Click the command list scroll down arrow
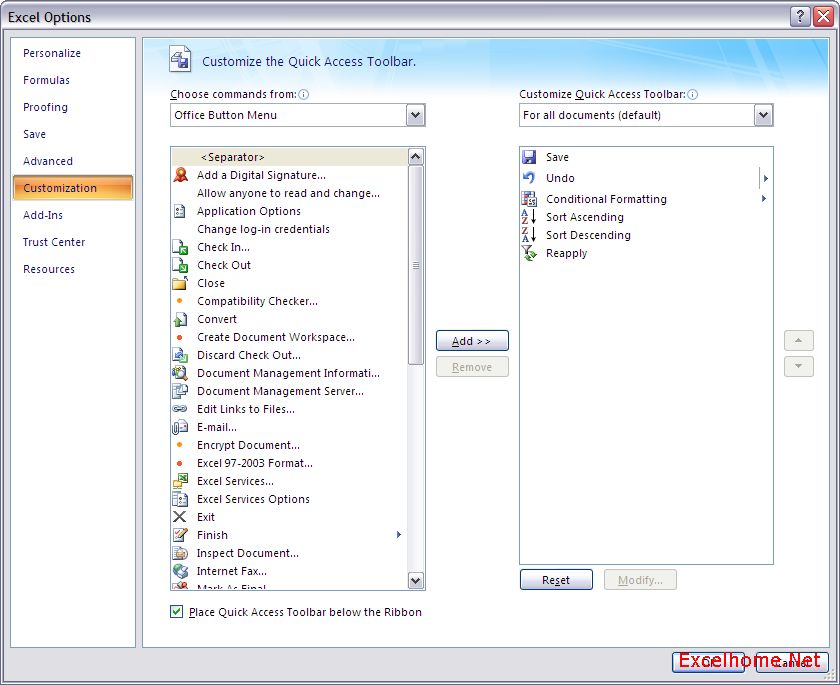Viewport: 840px width, 685px height. click(x=416, y=580)
